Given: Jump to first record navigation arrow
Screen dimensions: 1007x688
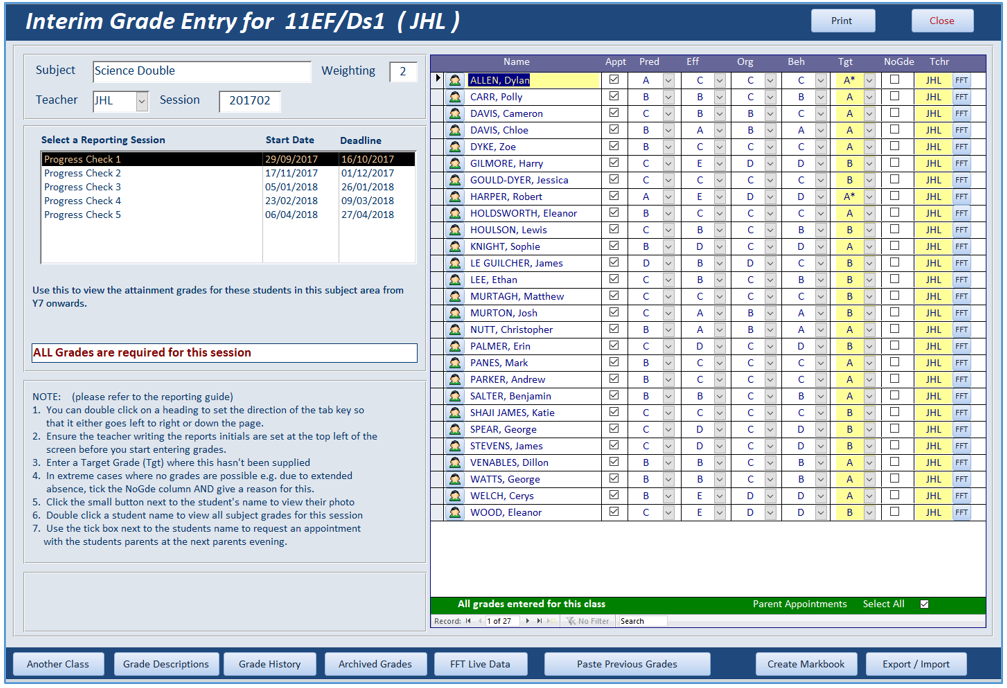Looking at the screenshot, I should click(468, 621).
